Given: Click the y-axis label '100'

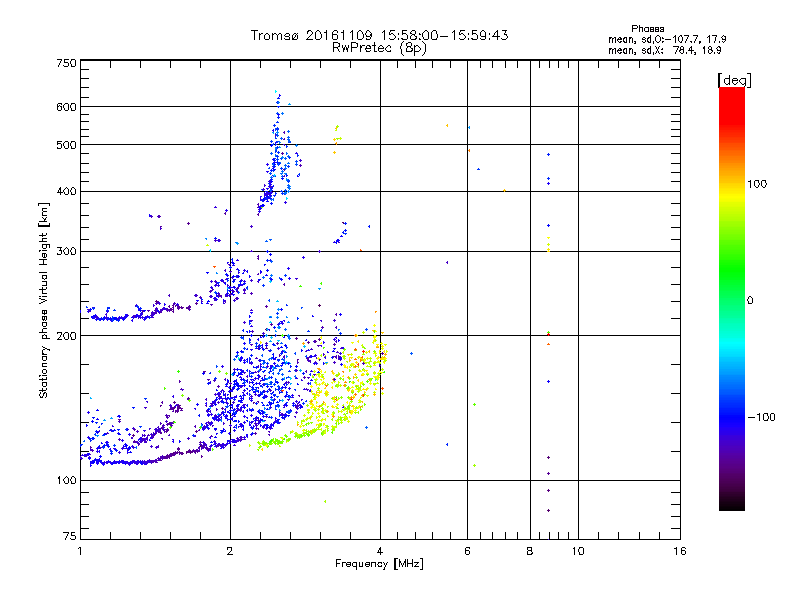Looking at the screenshot, I should point(66,481).
